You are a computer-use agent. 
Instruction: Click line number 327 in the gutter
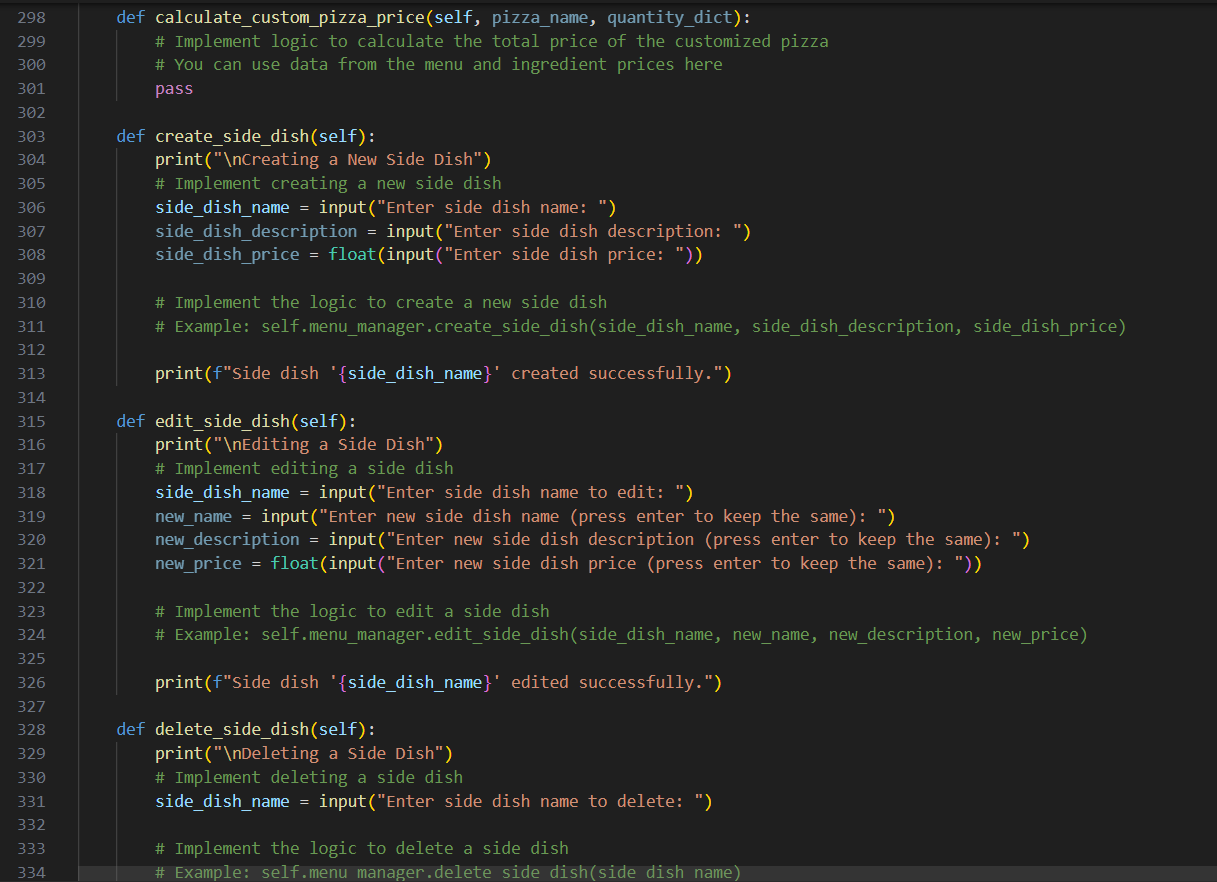(32, 706)
